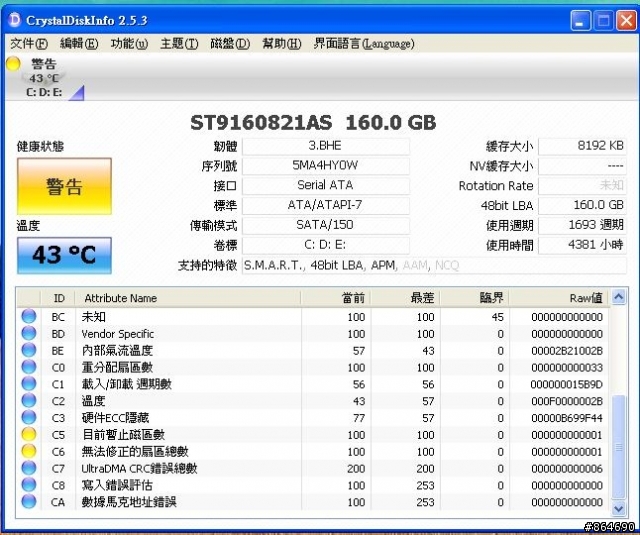Screen dimensions: 640x535
Task: Click the status icon for row C7
Action: (29, 468)
